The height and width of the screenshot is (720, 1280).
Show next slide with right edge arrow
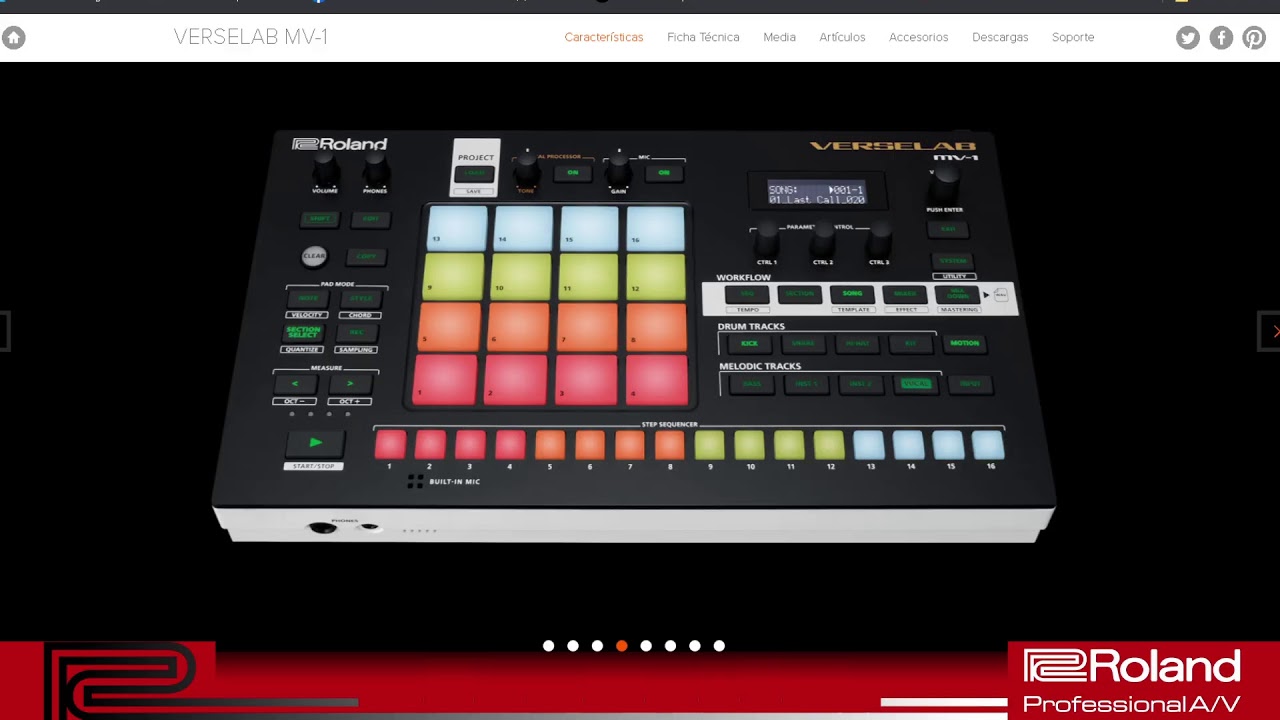pos(1271,331)
